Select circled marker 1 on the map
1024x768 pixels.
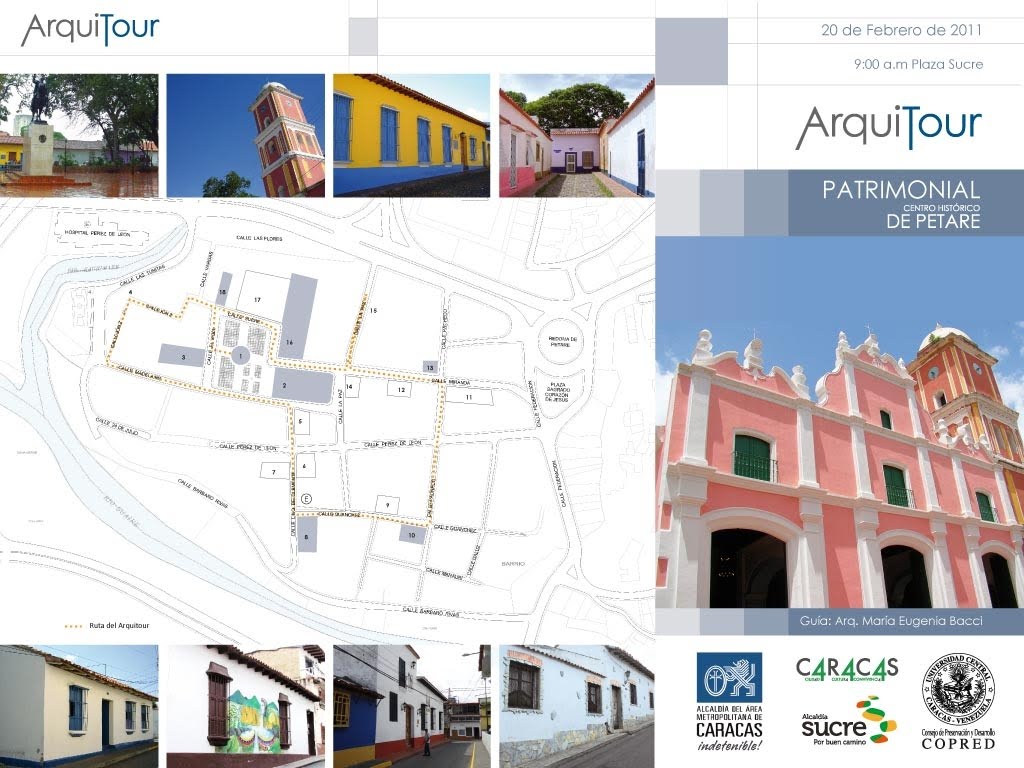(241, 356)
